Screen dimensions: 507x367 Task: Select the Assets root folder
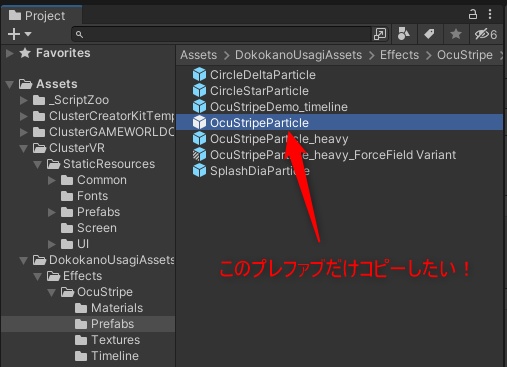[88, 84]
